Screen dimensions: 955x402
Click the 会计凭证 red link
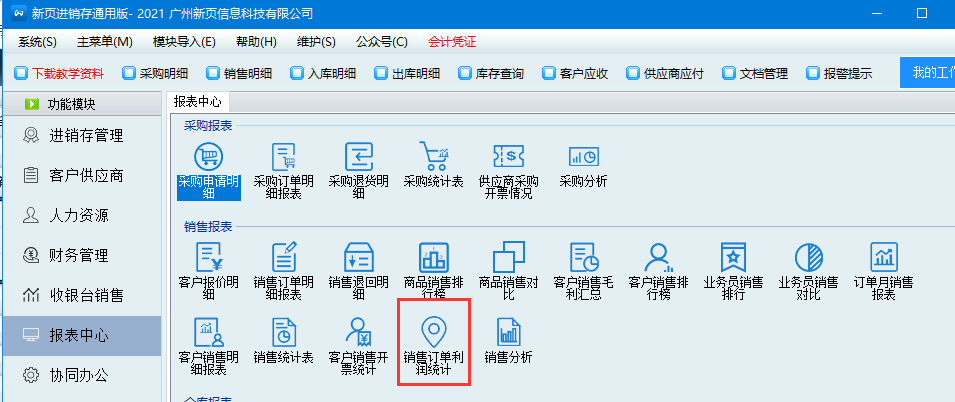point(452,42)
